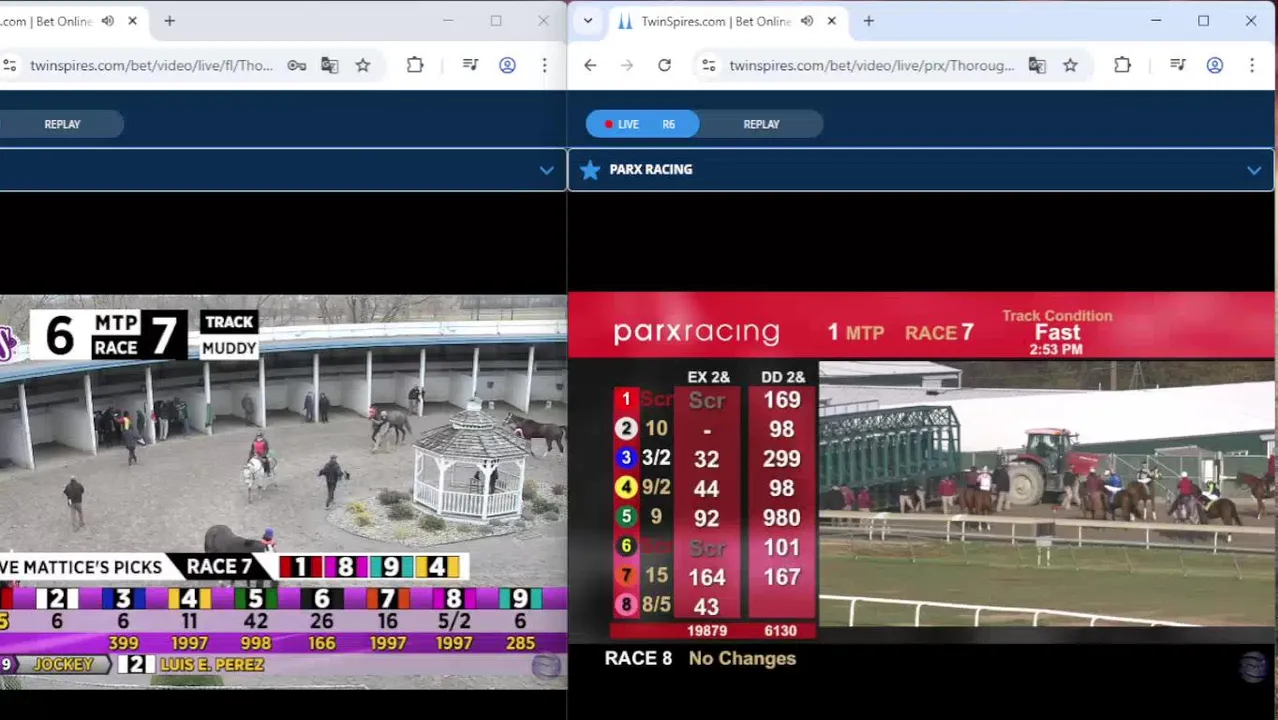
Task: Click the left window's address bar URL
Action: 151,65
